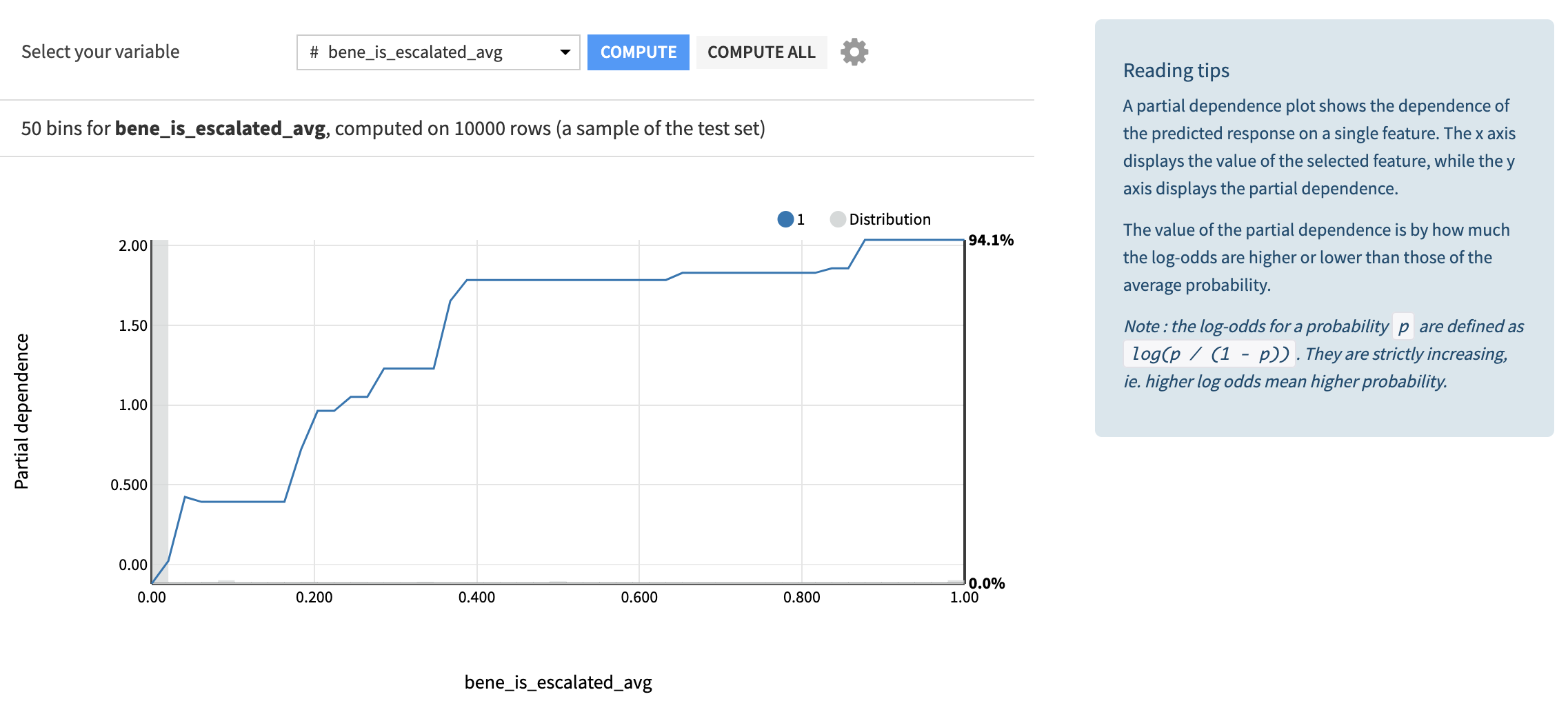
Task: Click the 0.400 tick on the x axis
Action: [x=476, y=597]
